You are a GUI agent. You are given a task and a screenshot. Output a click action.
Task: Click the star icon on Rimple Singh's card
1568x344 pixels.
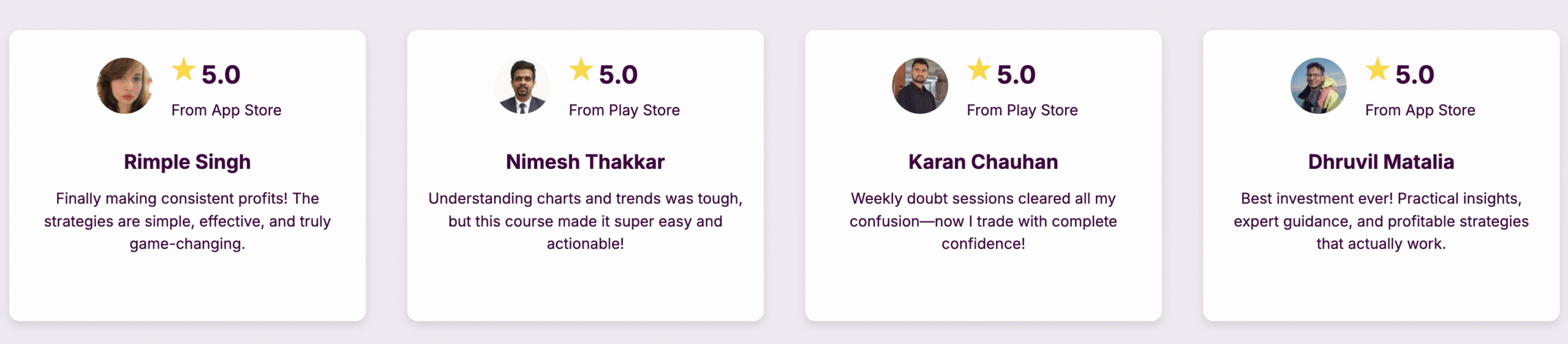[183, 70]
